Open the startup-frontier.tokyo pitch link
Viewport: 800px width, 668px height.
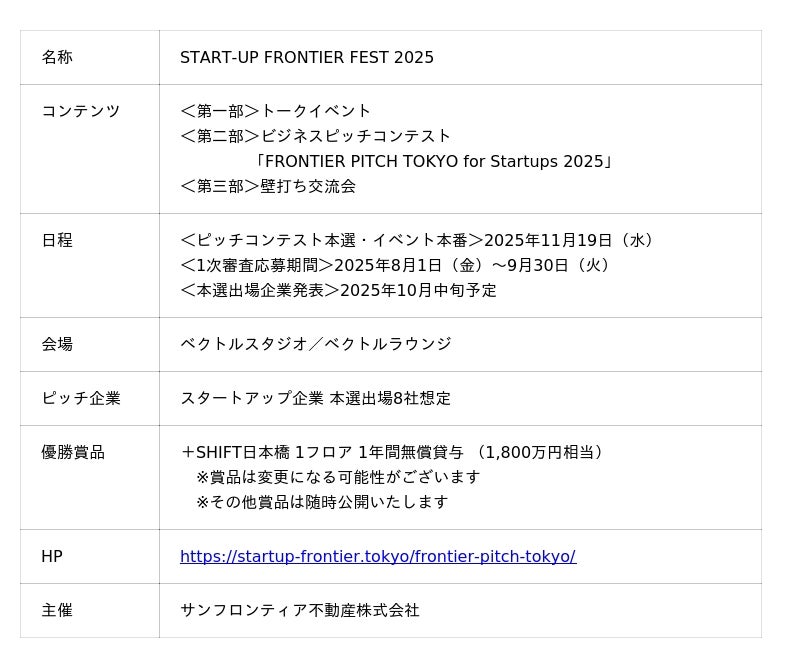point(378,556)
